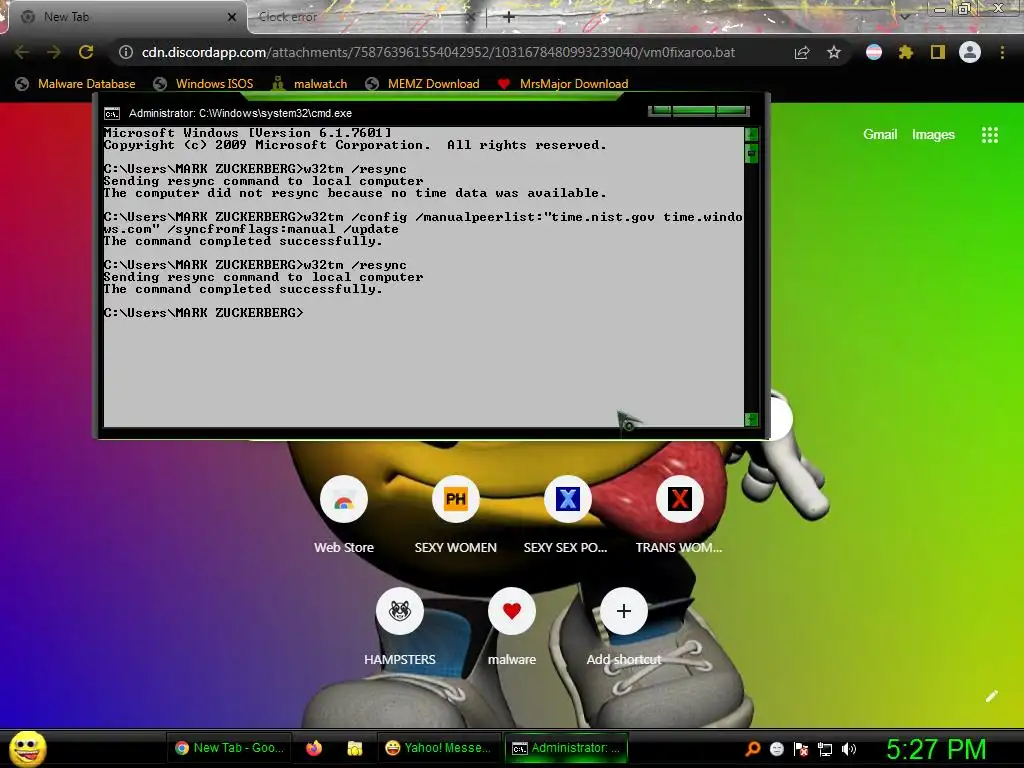Open the file explorer taskbar icon
Viewport: 1024px width, 768px height.
[x=354, y=748]
